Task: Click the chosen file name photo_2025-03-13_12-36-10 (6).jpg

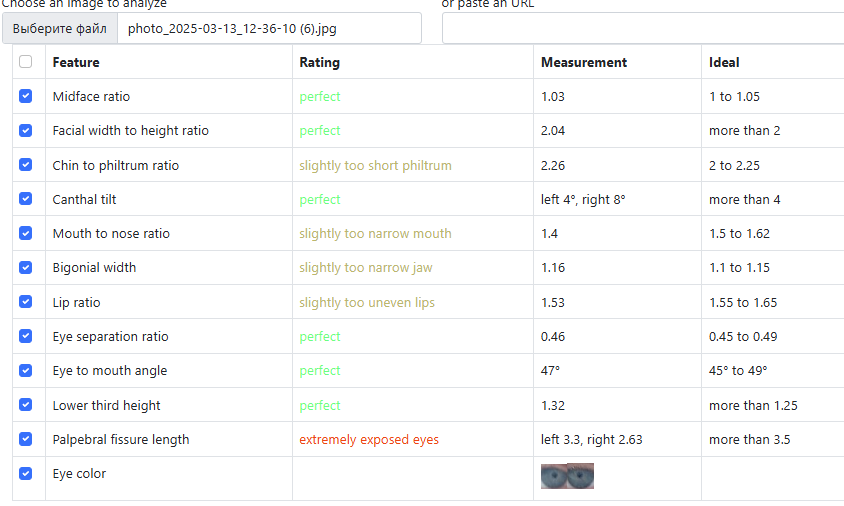Action: click(232, 29)
